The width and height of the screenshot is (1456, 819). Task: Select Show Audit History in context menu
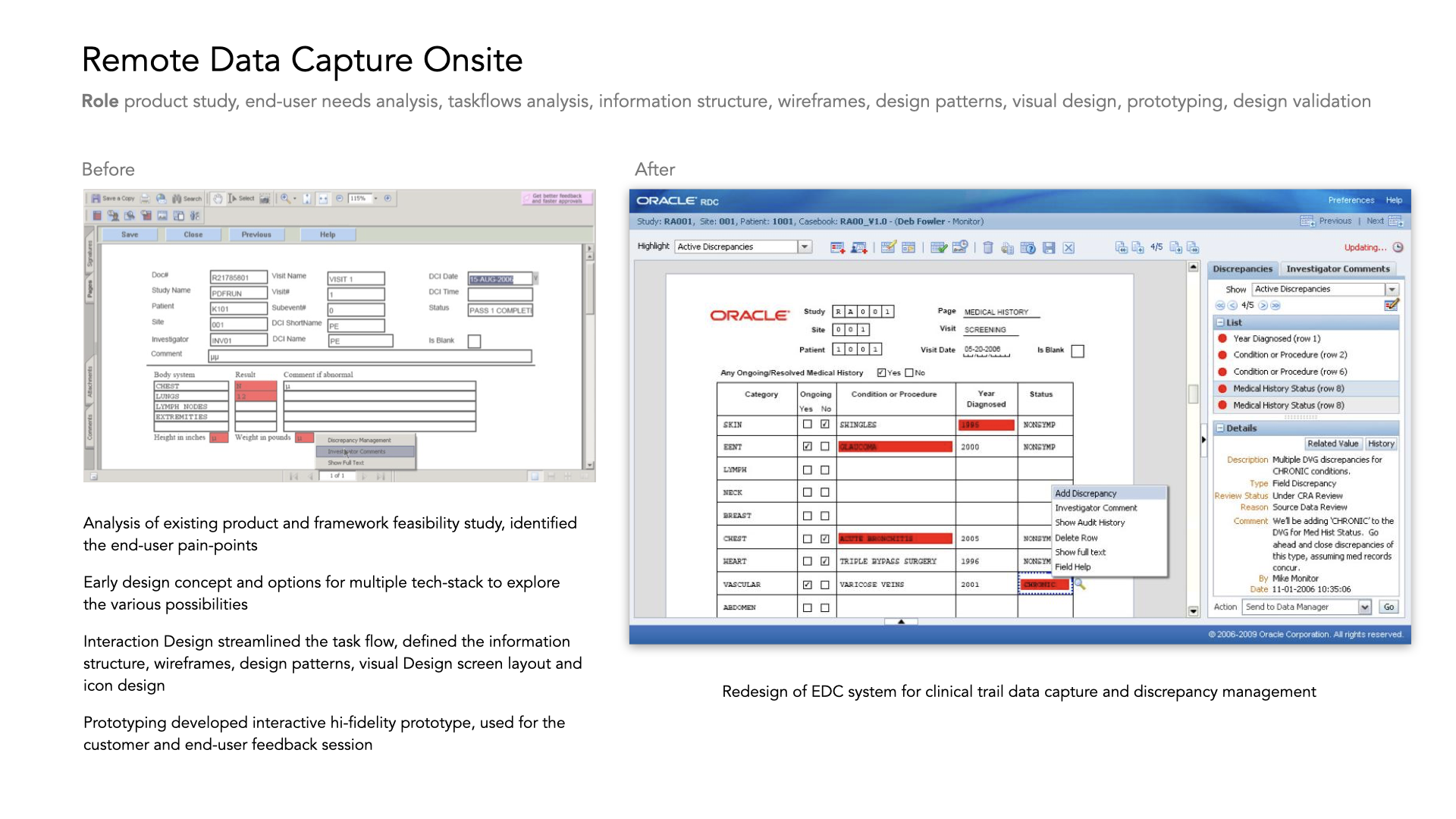pyautogui.click(x=1090, y=522)
